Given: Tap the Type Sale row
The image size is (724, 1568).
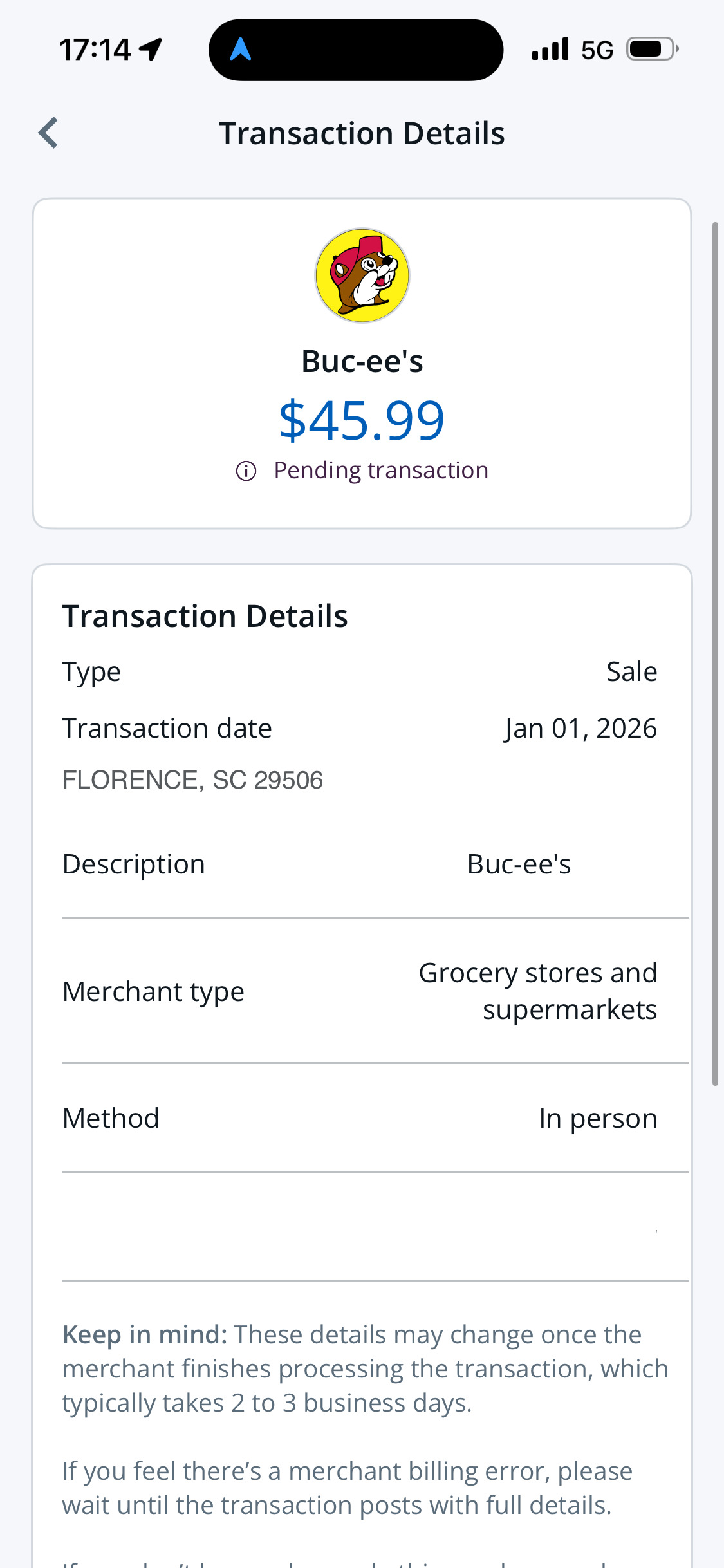Looking at the screenshot, I should click(360, 671).
